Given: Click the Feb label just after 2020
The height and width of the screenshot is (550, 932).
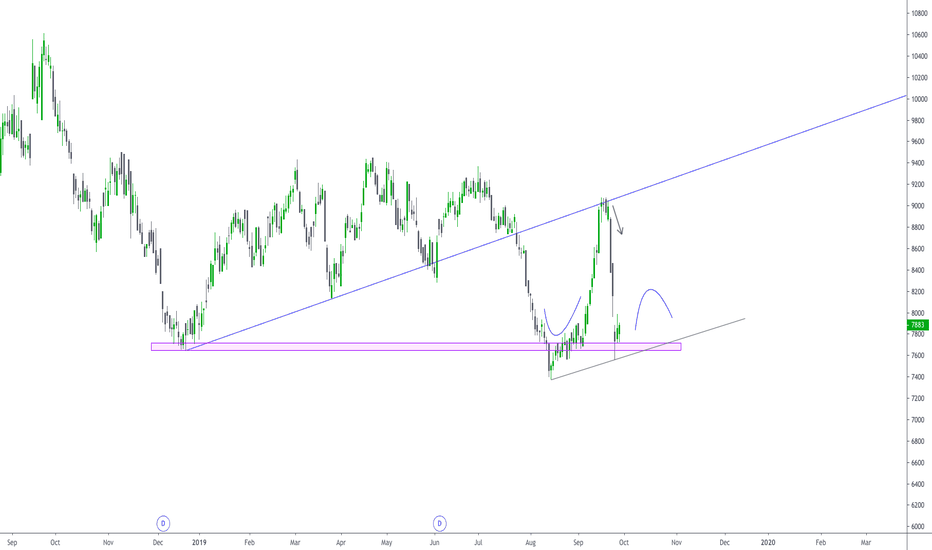Looking at the screenshot, I should tap(820, 542).
